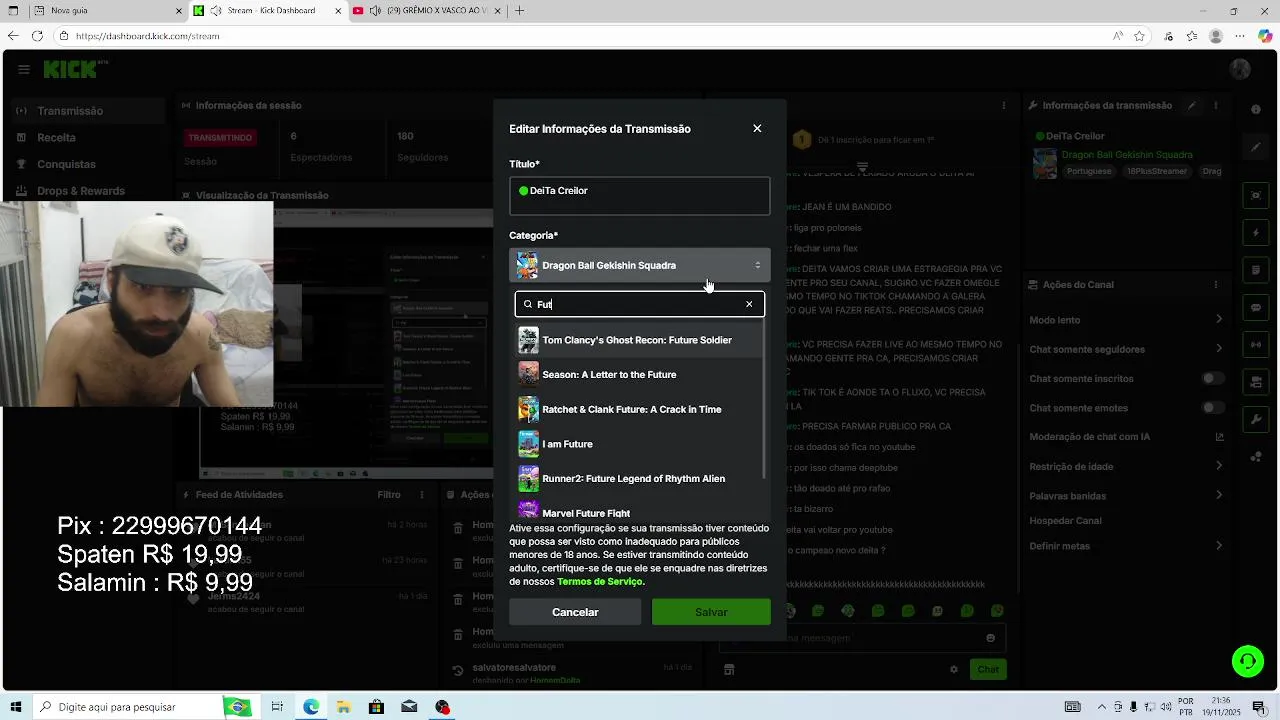Open the hamburger menu beside KICK logo
The image size is (1280, 720).
pos(24,69)
